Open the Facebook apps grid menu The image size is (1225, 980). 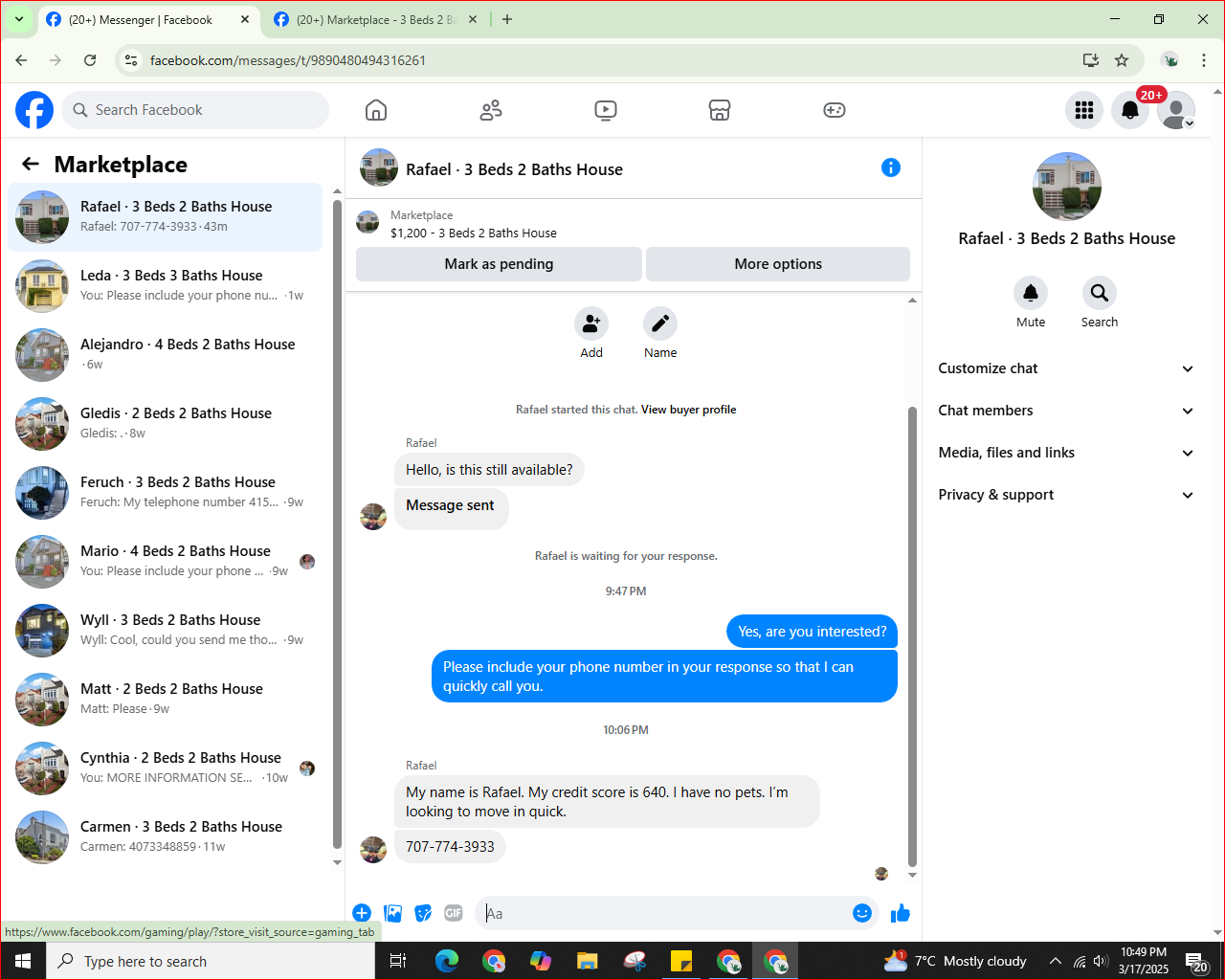[1084, 110]
